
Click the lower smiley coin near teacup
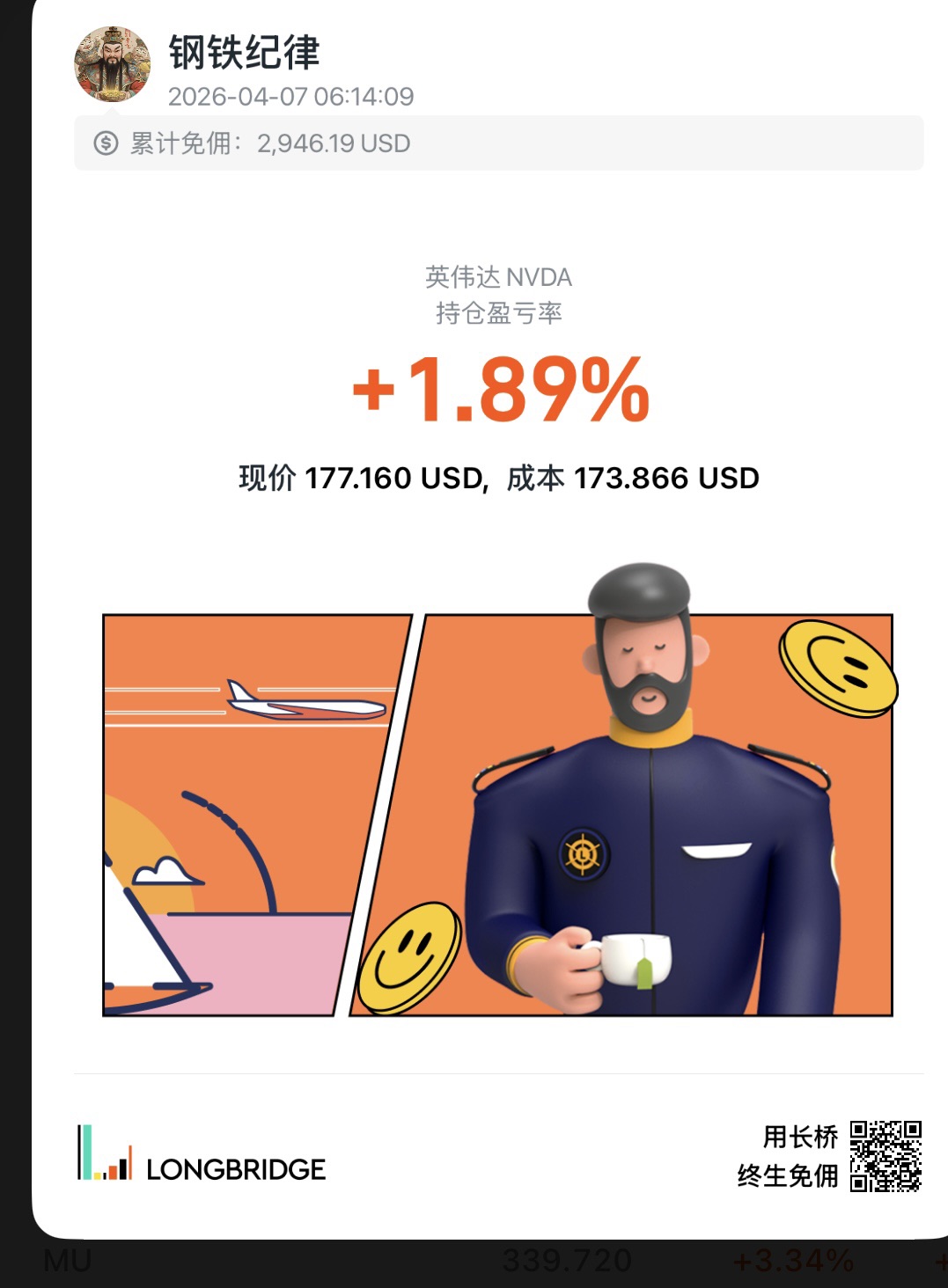pyautogui.click(x=409, y=958)
